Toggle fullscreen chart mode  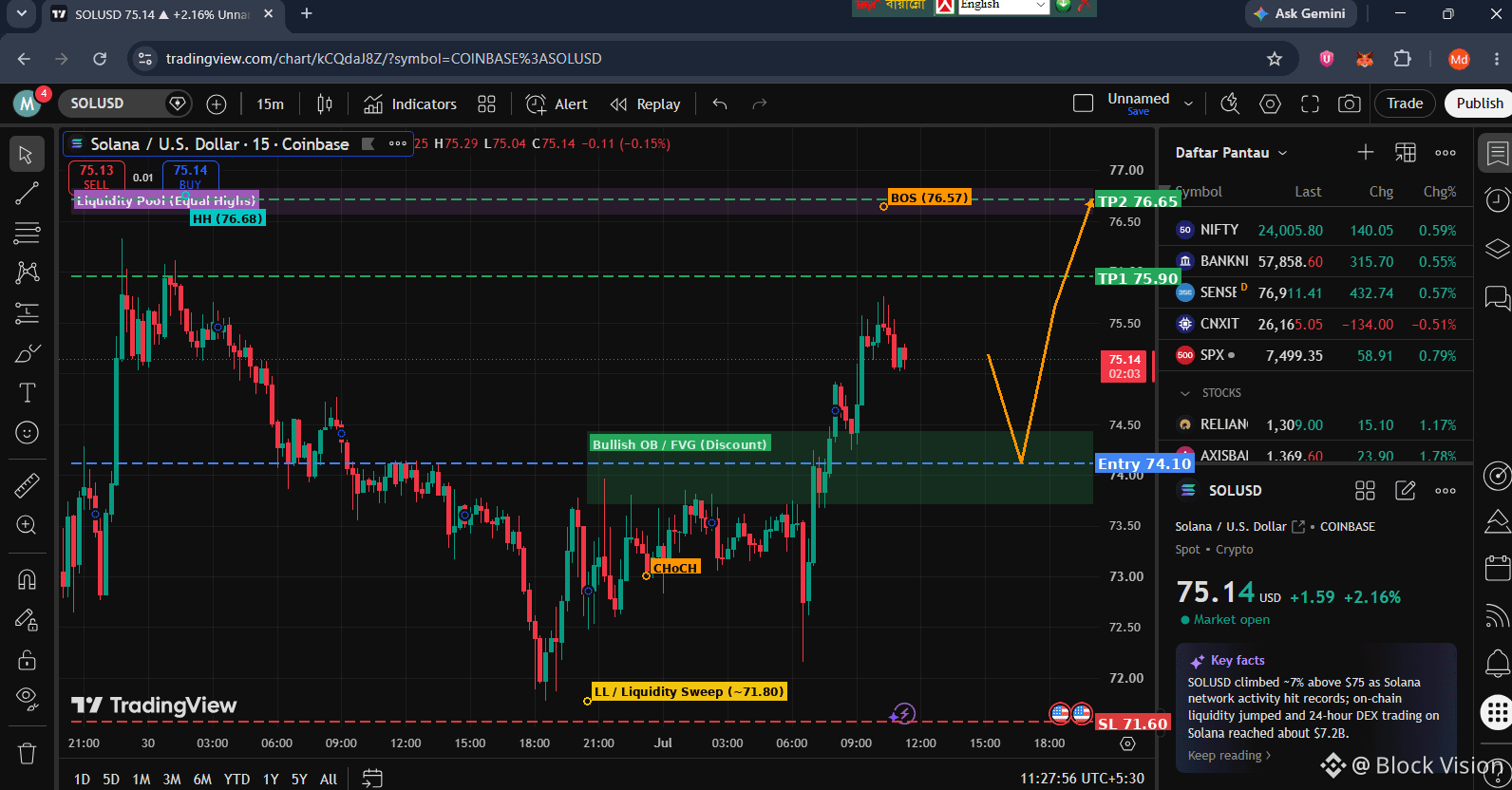click(x=1310, y=103)
